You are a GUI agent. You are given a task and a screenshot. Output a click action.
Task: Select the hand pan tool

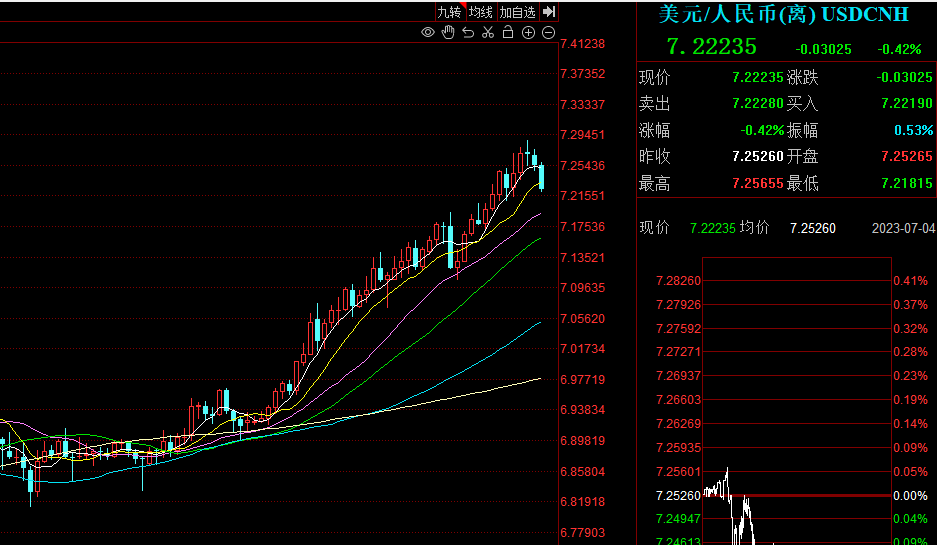[448, 32]
